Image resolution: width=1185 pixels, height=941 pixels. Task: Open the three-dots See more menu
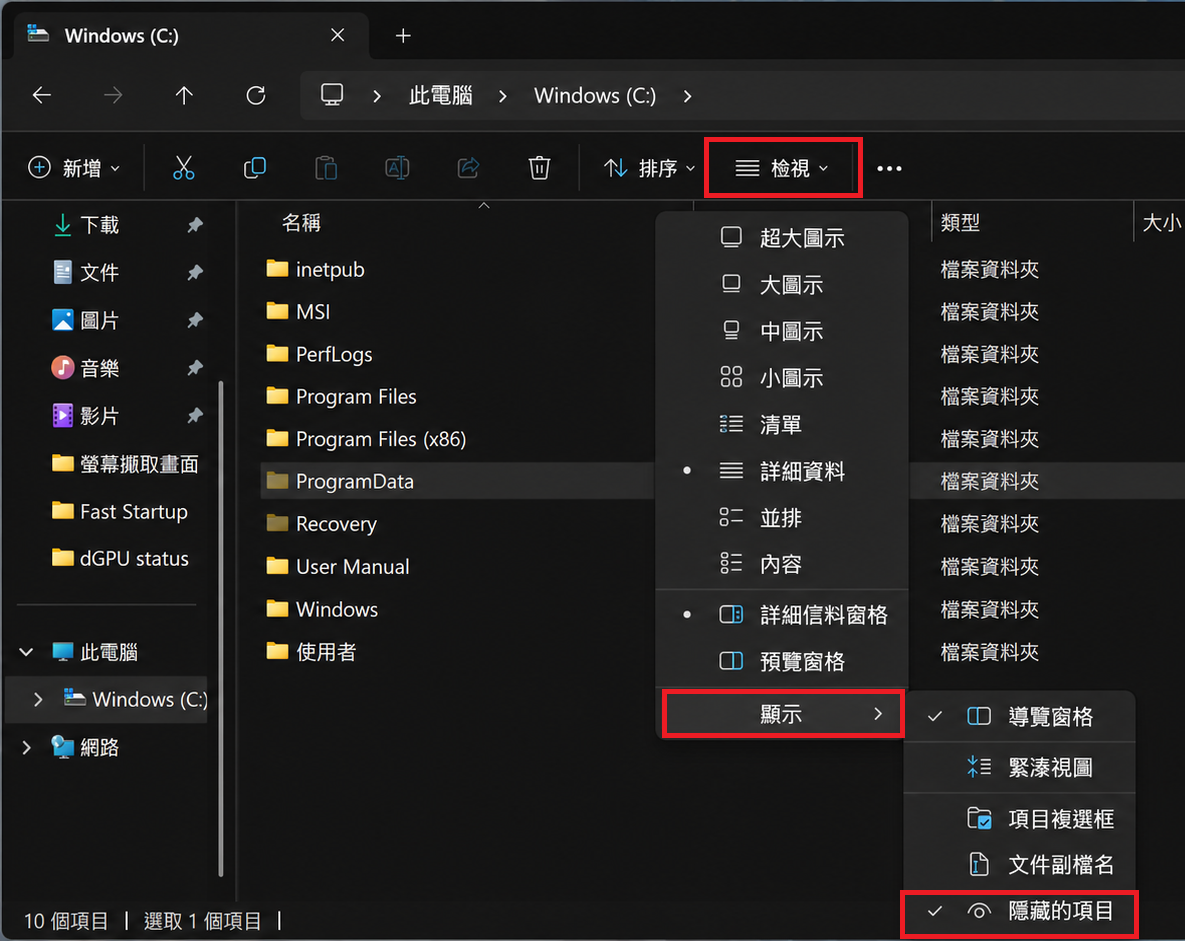tap(890, 169)
